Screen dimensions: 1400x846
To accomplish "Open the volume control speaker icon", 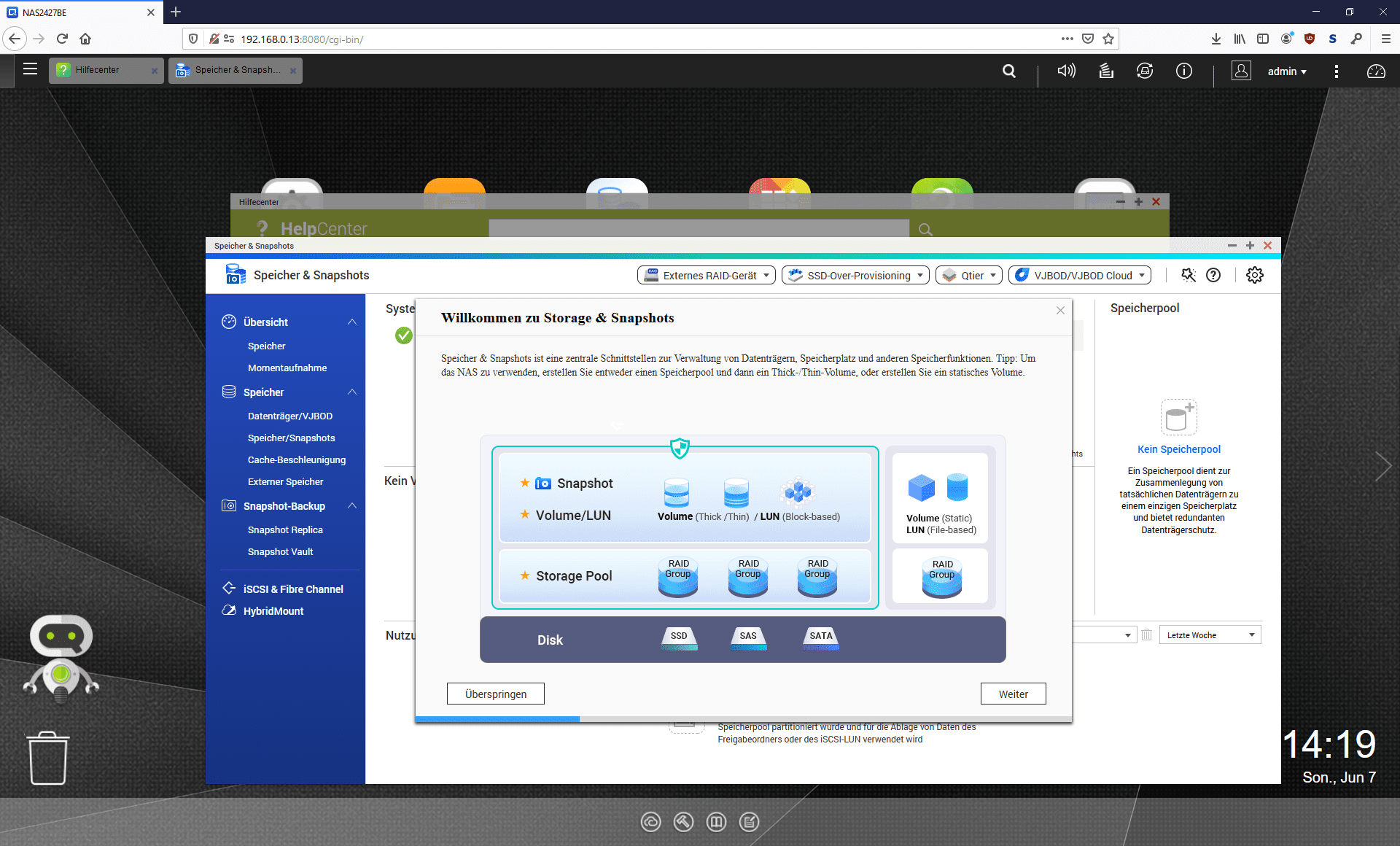I will [x=1066, y=71].
